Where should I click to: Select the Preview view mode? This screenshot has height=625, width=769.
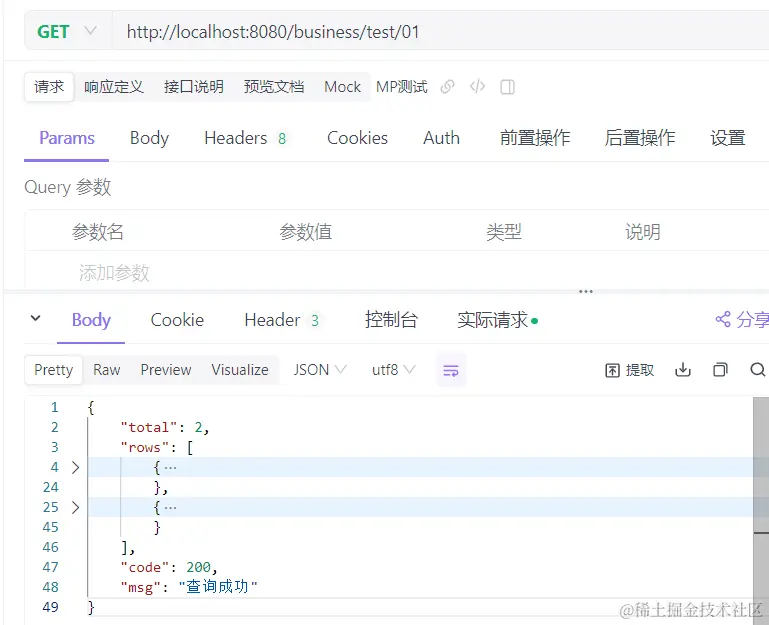pos(166,370)
